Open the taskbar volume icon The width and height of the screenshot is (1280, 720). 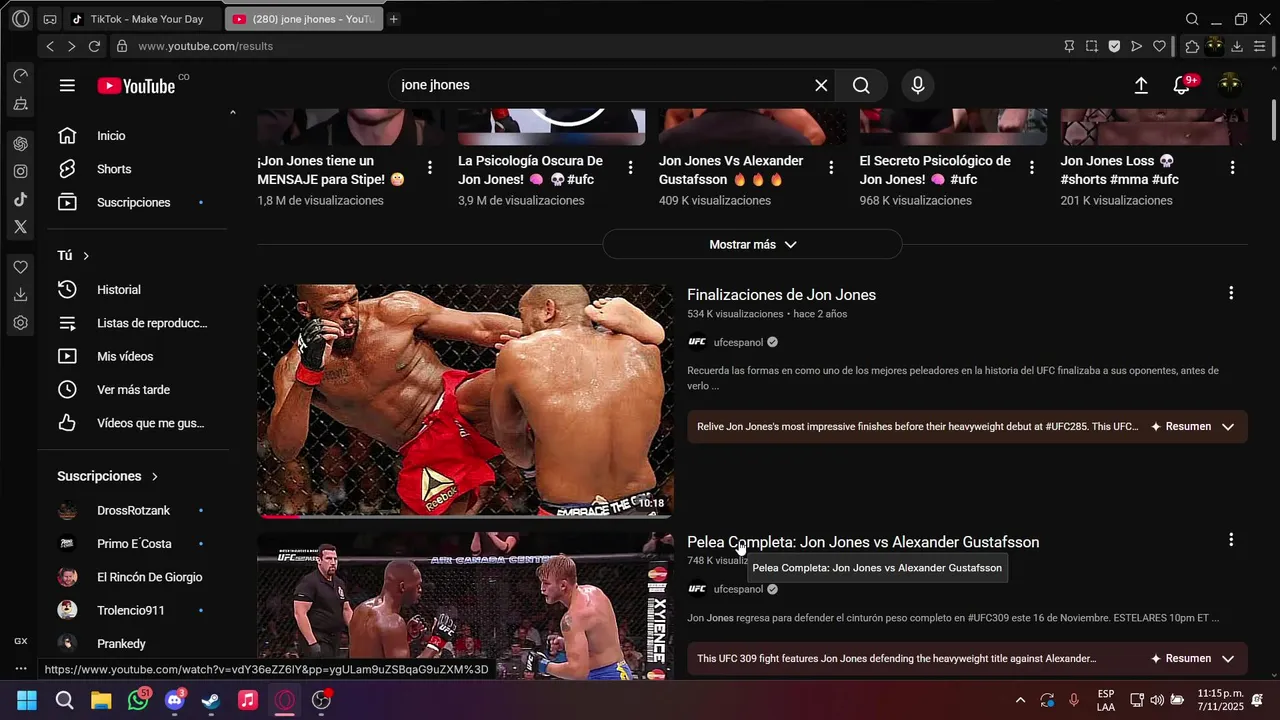click(1157, 700)
